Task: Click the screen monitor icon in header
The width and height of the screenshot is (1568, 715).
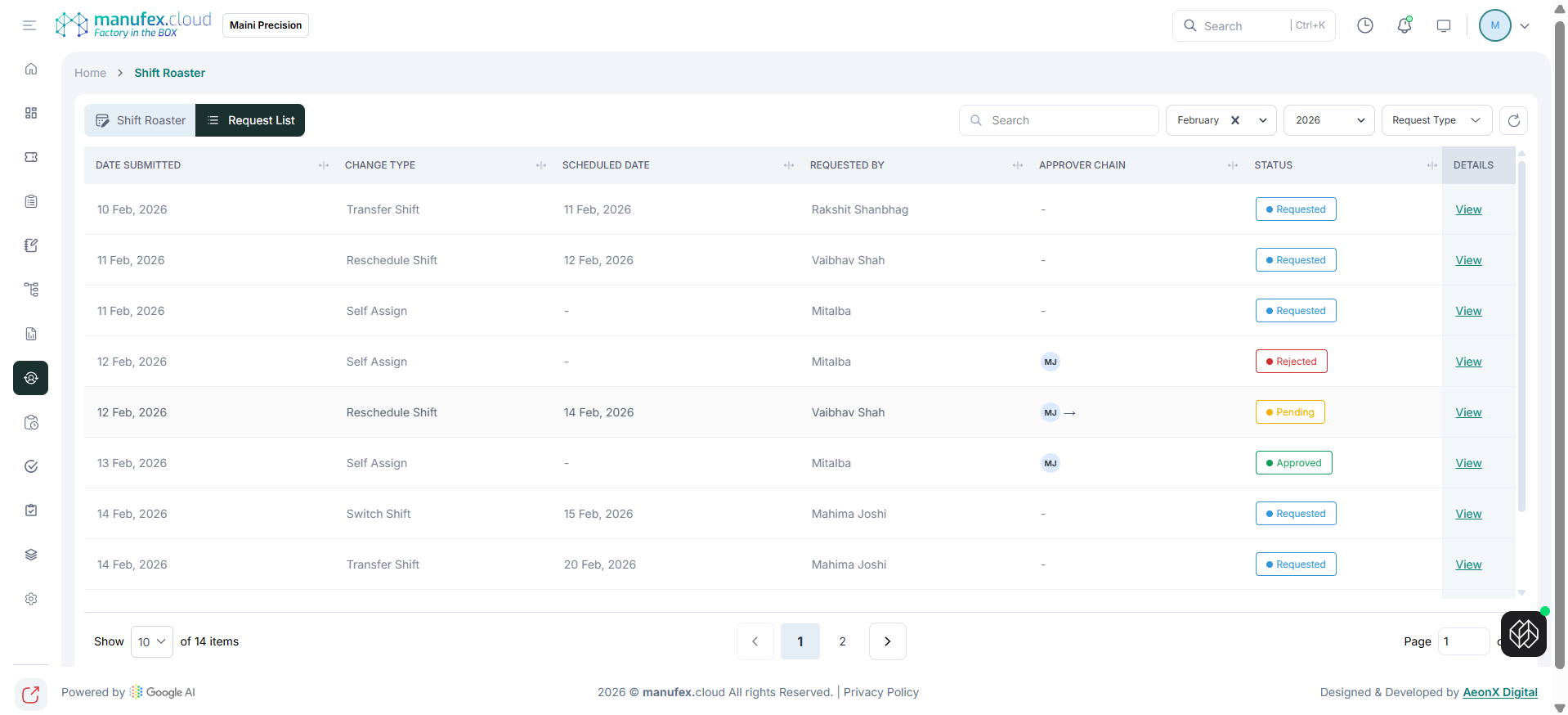Action: tap(1444, 25)
